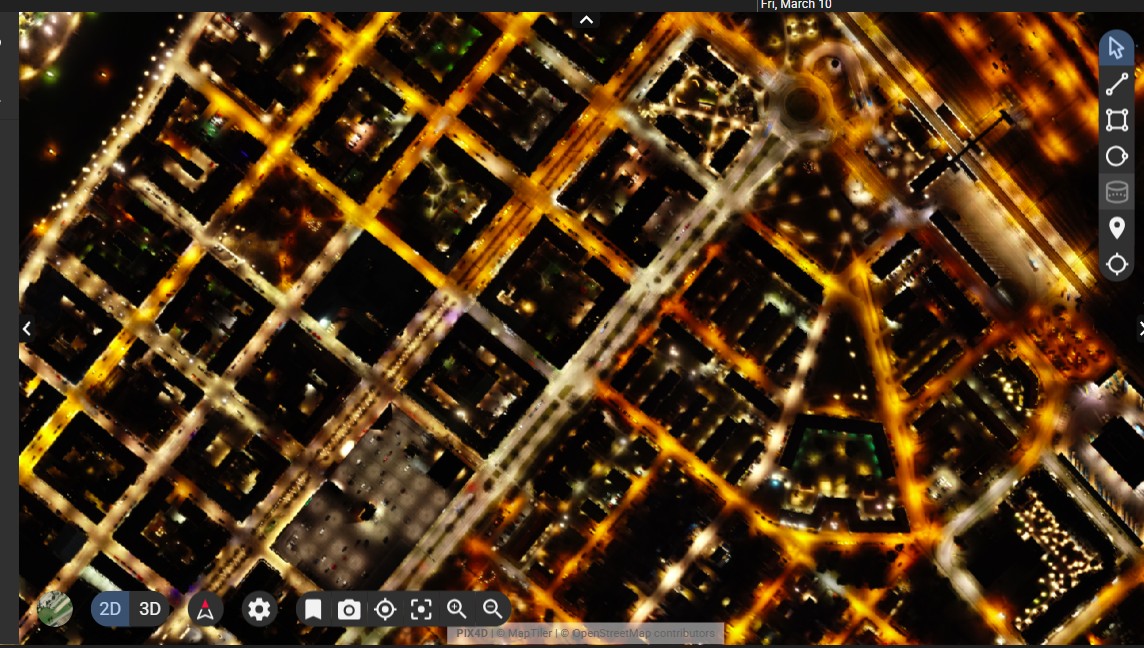Select the location marker pin tool
The height and width of the screenshot is (648, 1144).
pyautogui.click(x=1116, y=229)
